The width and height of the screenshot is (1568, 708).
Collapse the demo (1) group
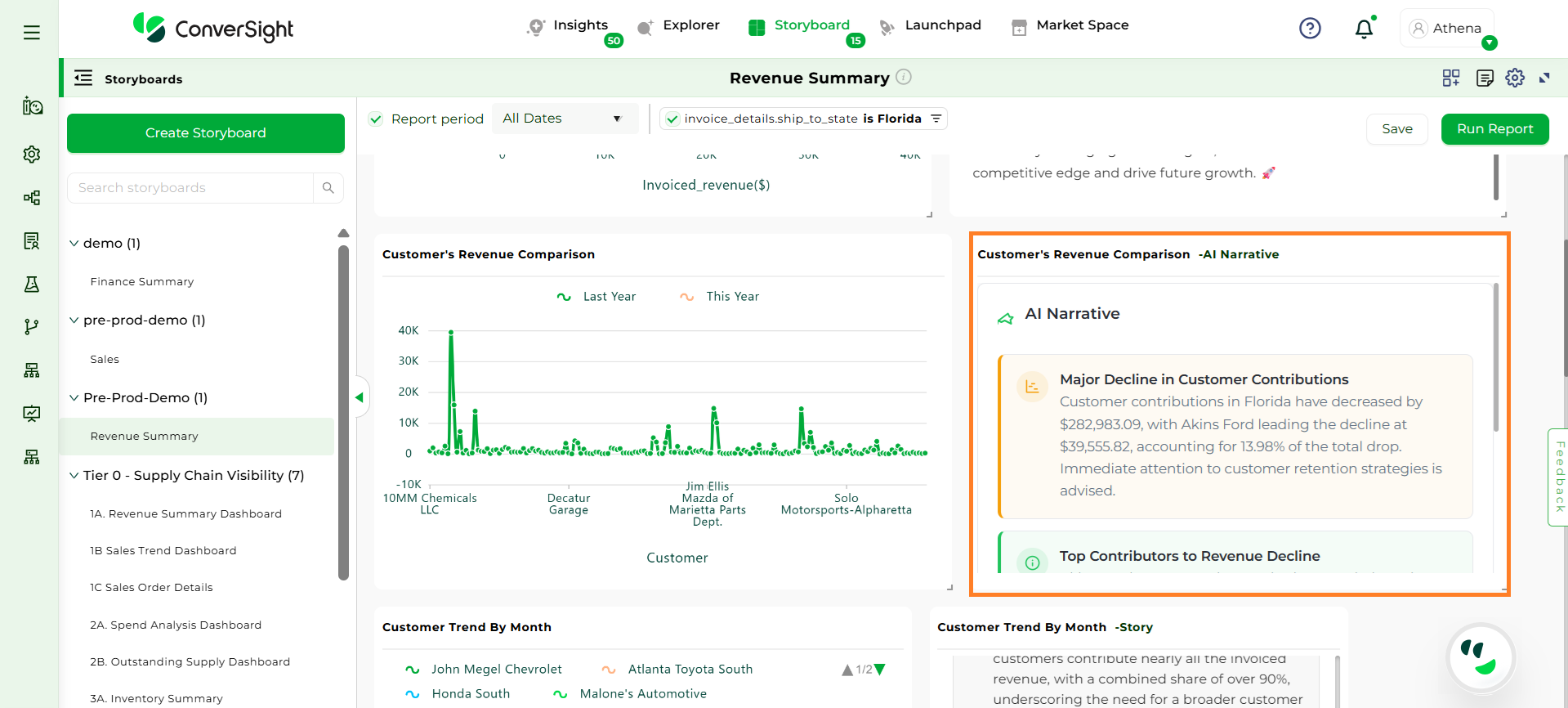click(x=74, y=244)
